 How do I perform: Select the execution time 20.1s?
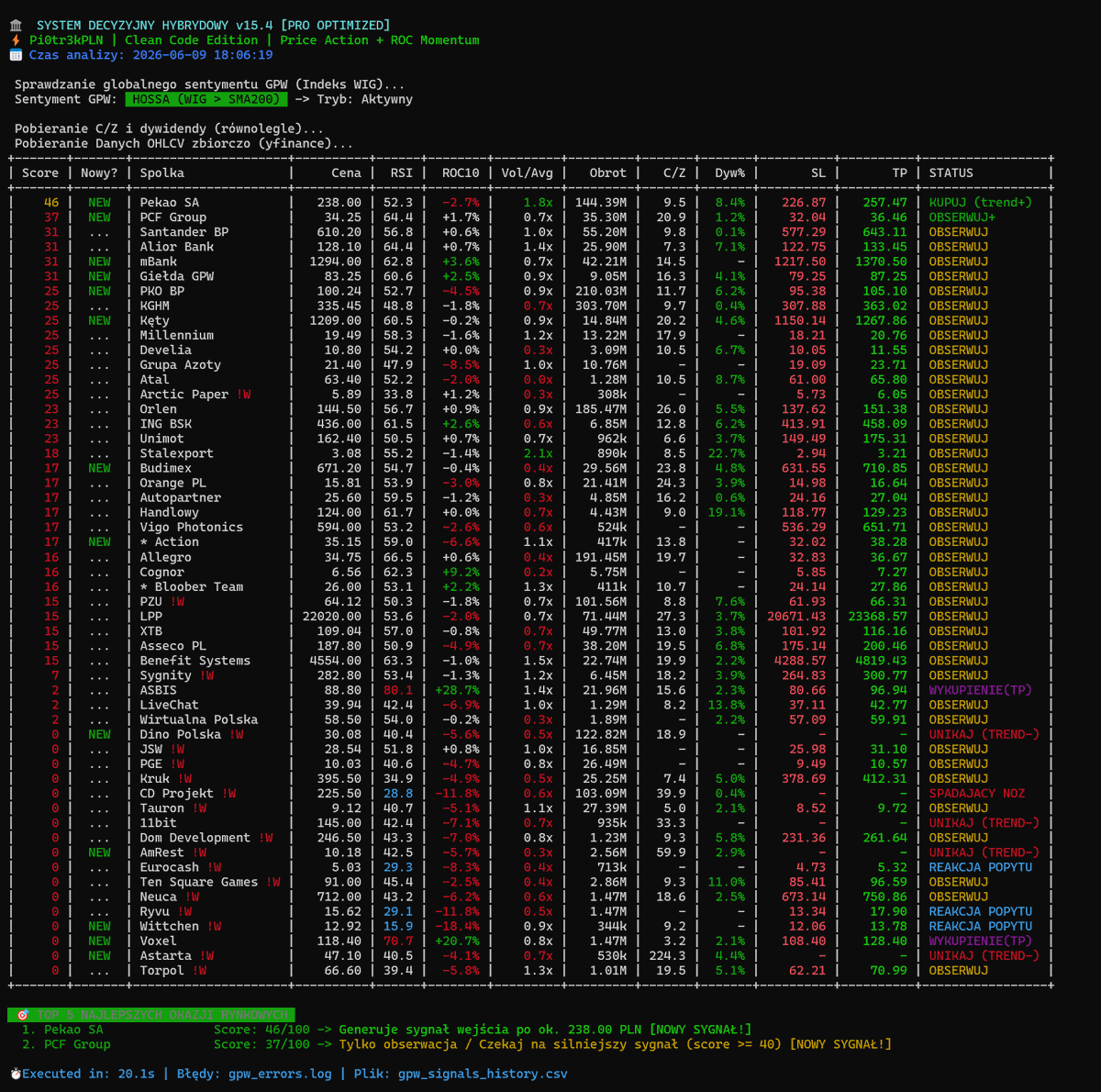tap(137, 1074)
